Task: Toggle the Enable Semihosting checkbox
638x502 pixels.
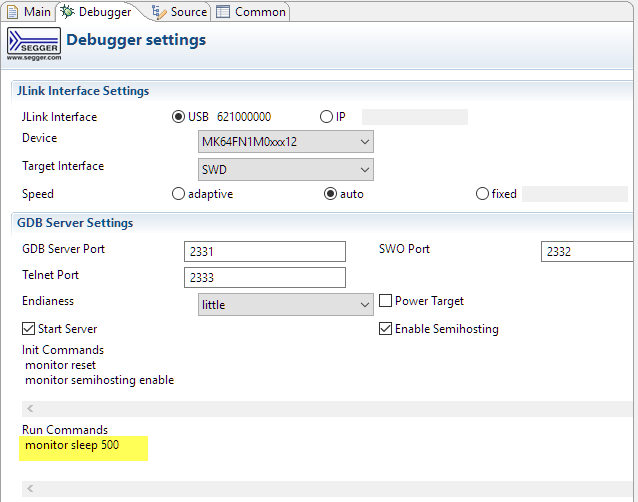Action: point(386,329)
